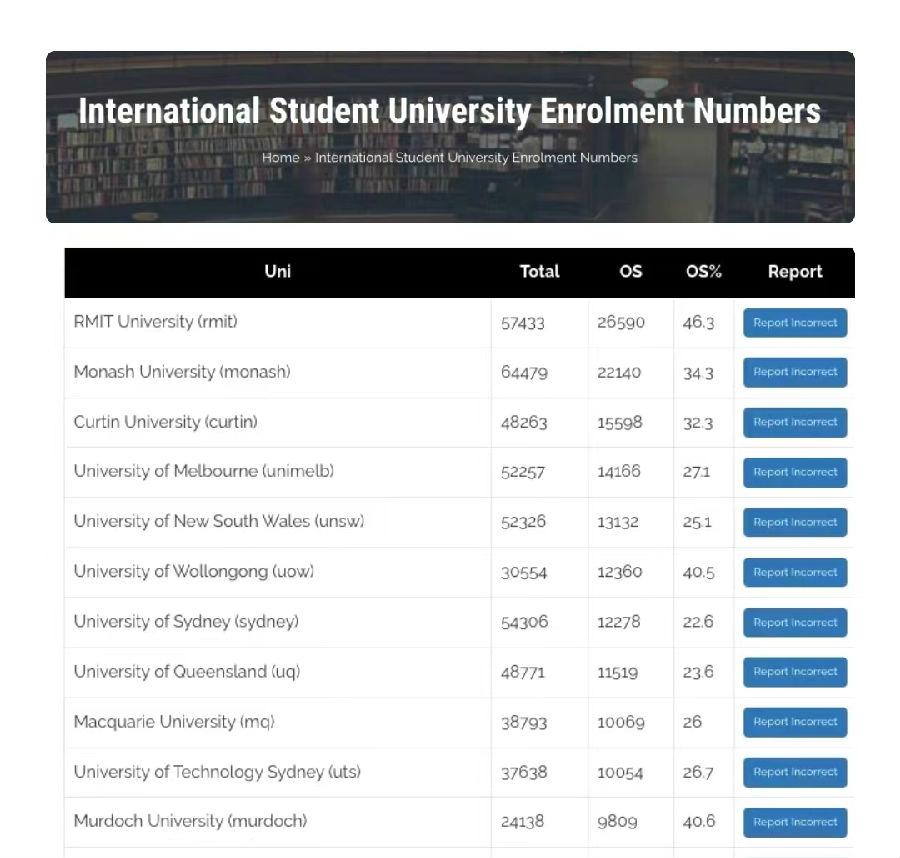The image size is (900, 858).
Task: Select the University of Melbourne (unimelb) cell
Action: (278, 472)
